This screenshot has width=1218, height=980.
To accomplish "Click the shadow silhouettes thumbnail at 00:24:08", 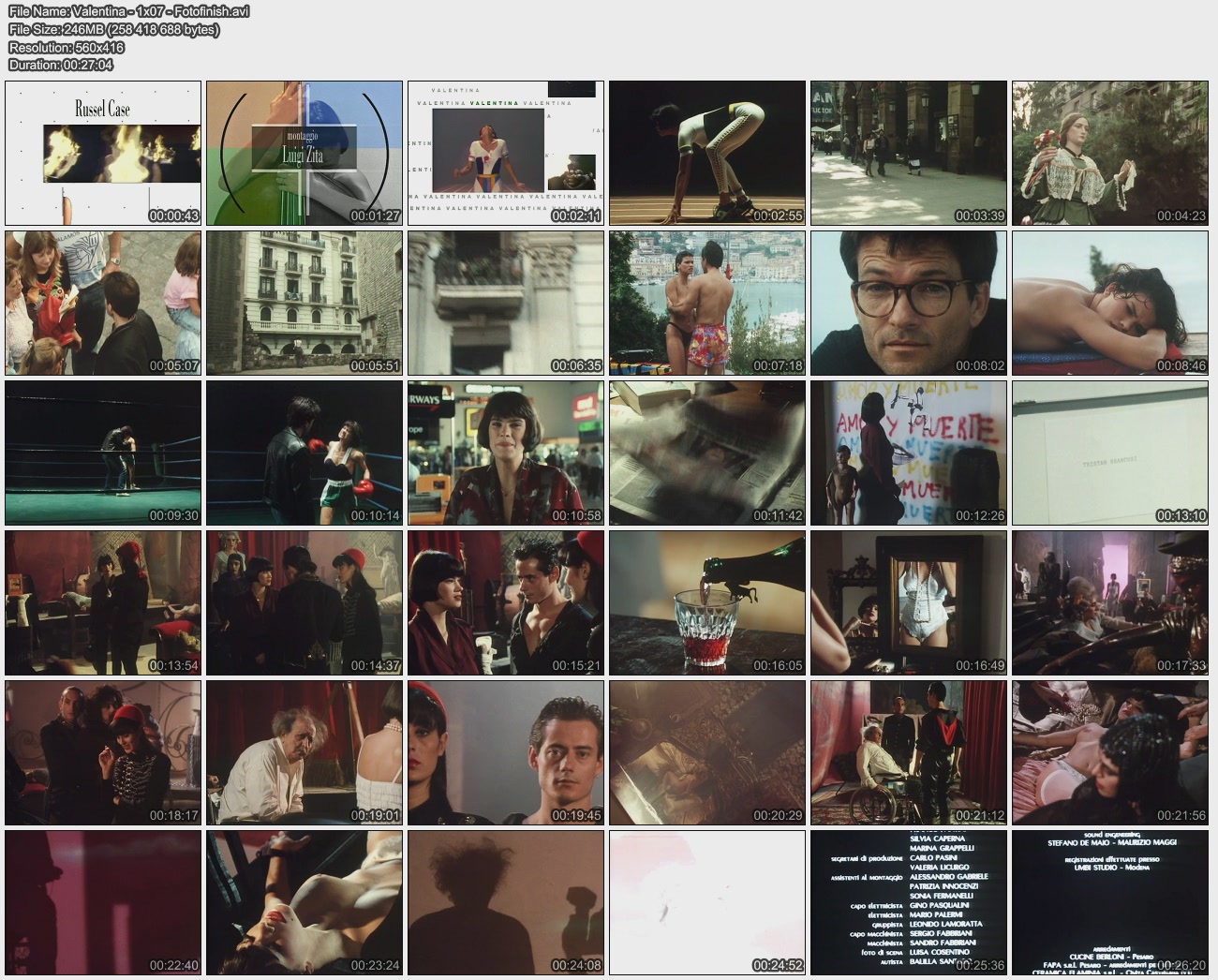I will point(506,902).
